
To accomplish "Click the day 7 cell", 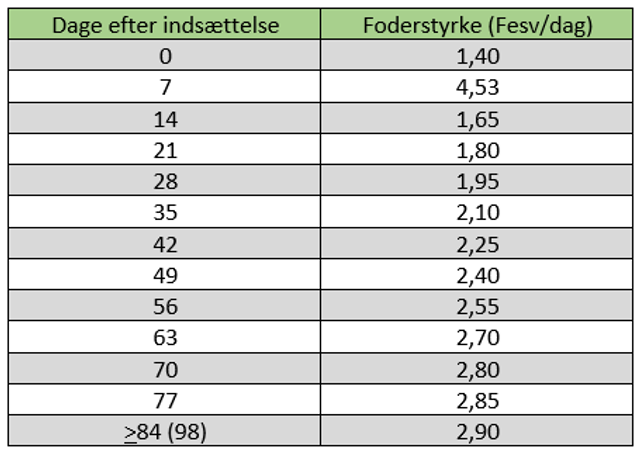I will (164, 88).
